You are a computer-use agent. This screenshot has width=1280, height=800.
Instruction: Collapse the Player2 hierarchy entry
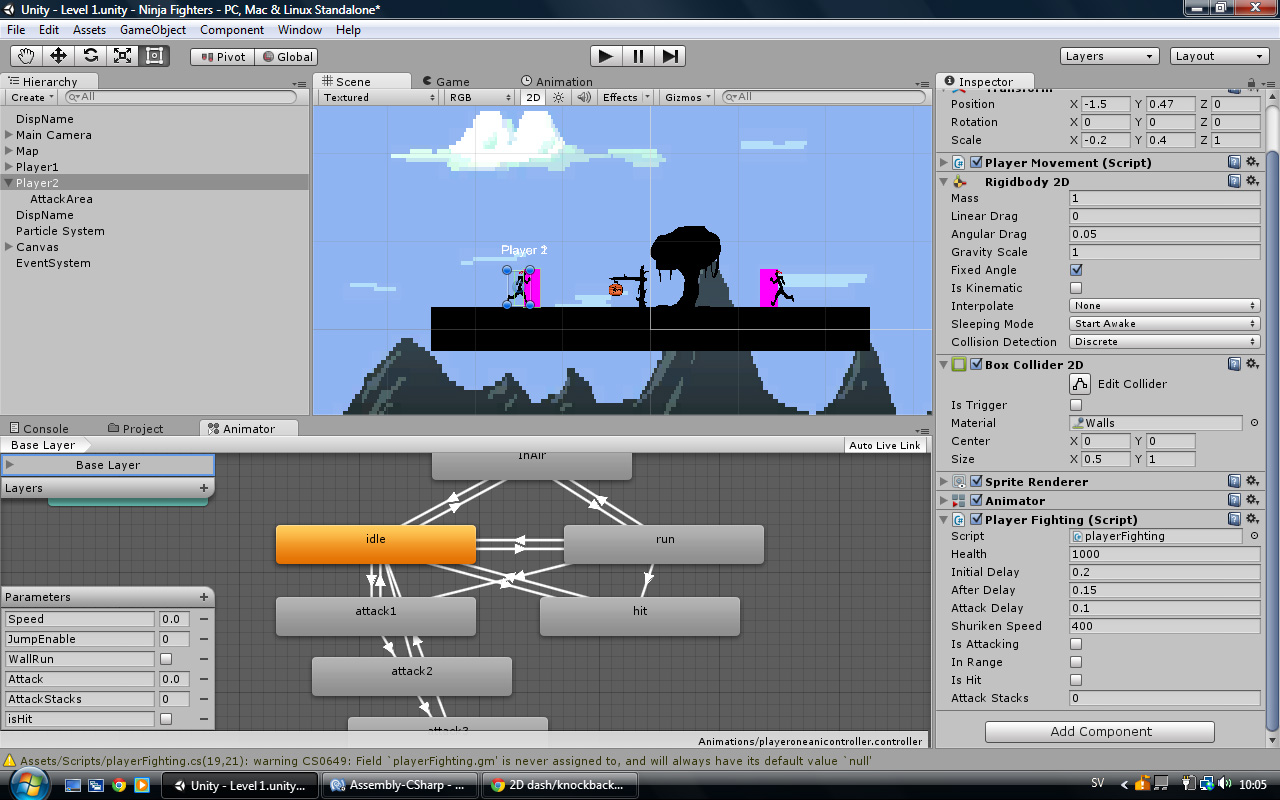[8, 182]
